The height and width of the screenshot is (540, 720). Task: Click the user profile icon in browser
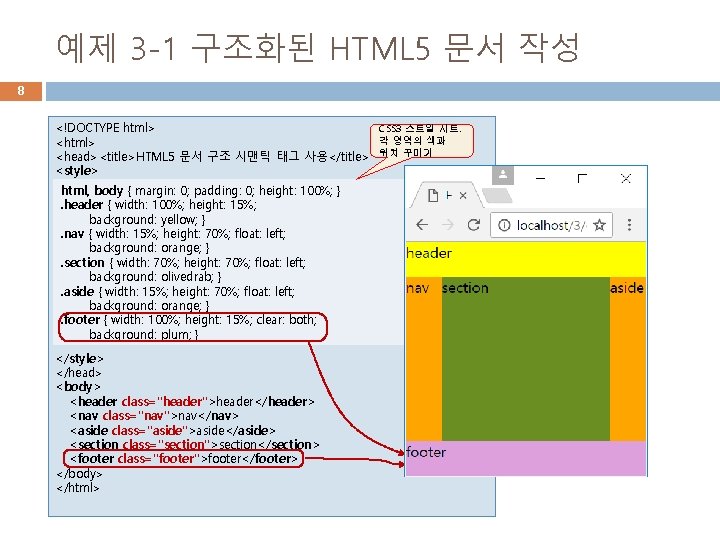(x=503, y=175)
